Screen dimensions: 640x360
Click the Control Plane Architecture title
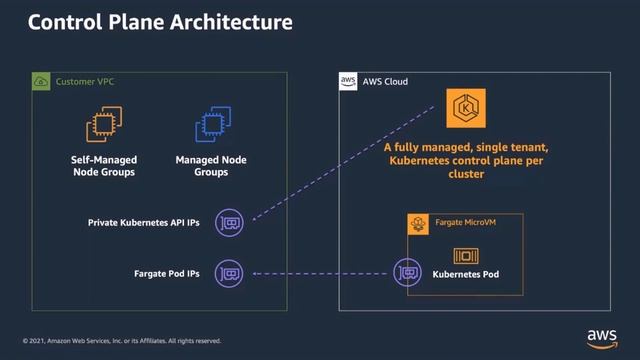(x=160, y=22)
